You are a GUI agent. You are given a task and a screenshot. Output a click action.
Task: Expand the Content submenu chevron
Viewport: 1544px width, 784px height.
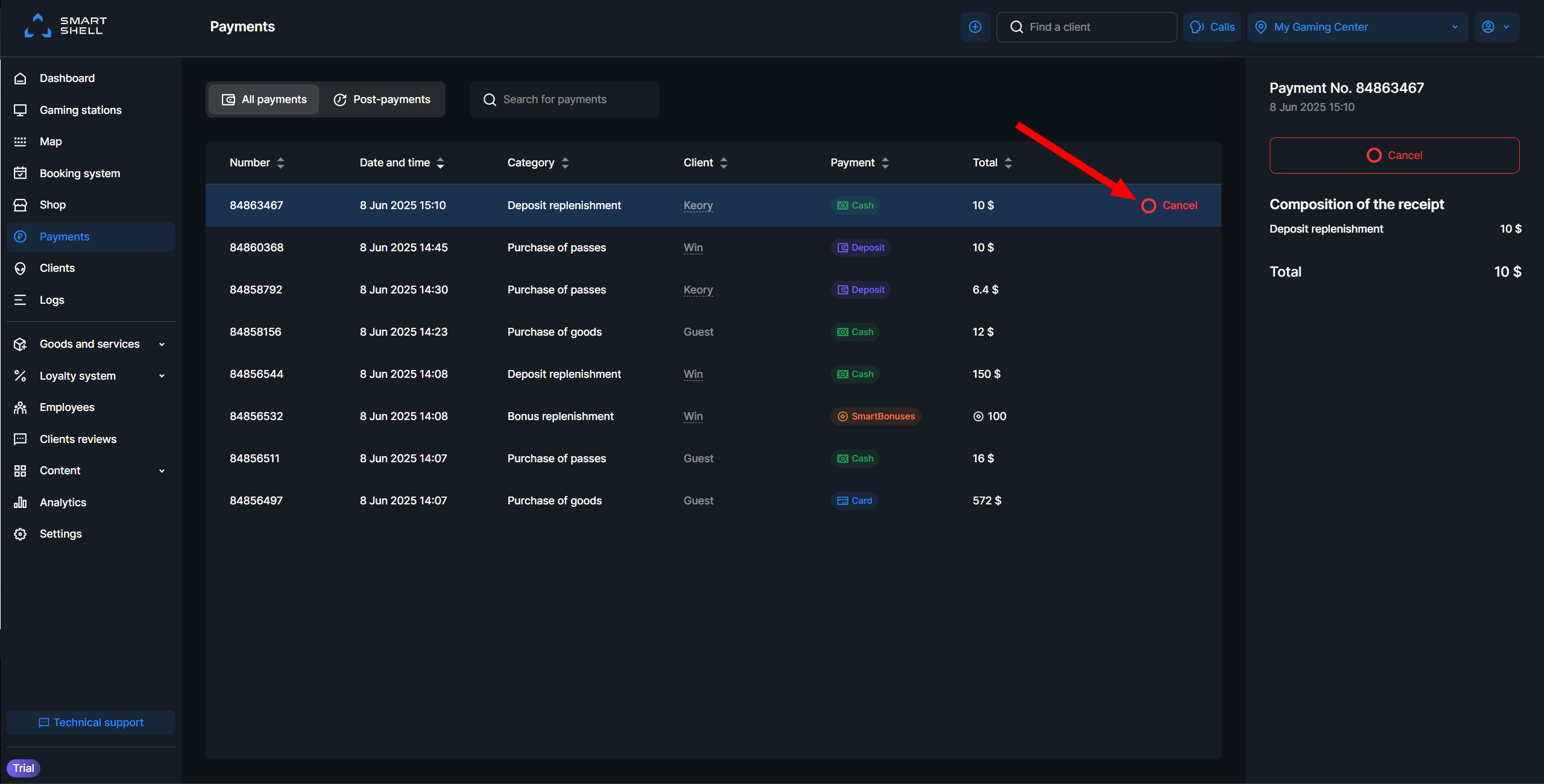pyautogui.click(x=162, y=471)
